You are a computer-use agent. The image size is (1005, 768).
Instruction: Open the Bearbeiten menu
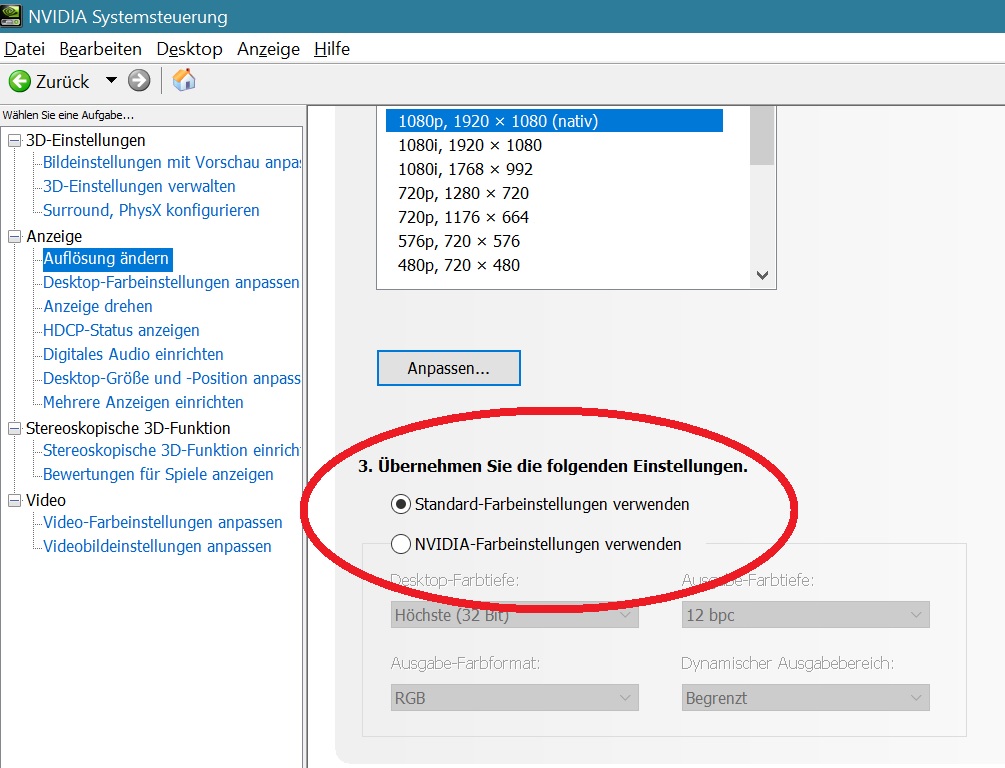click(100, 49)
